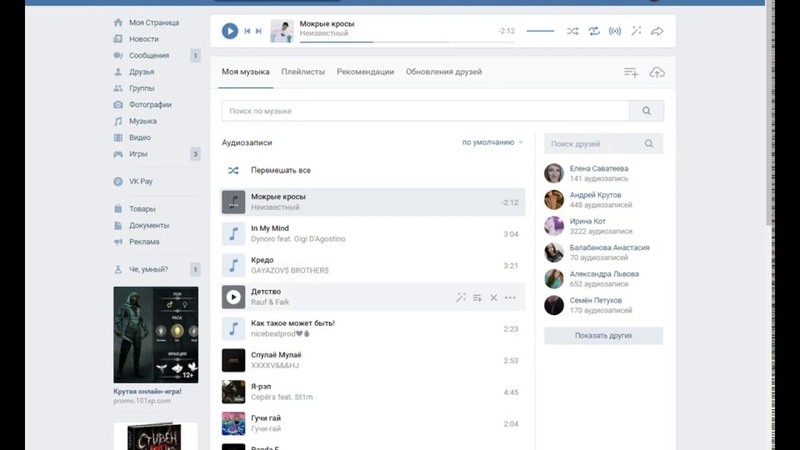Play the Детство track with its play button
The height and width of the screenshot is (450, 800).
pos(233,297)
